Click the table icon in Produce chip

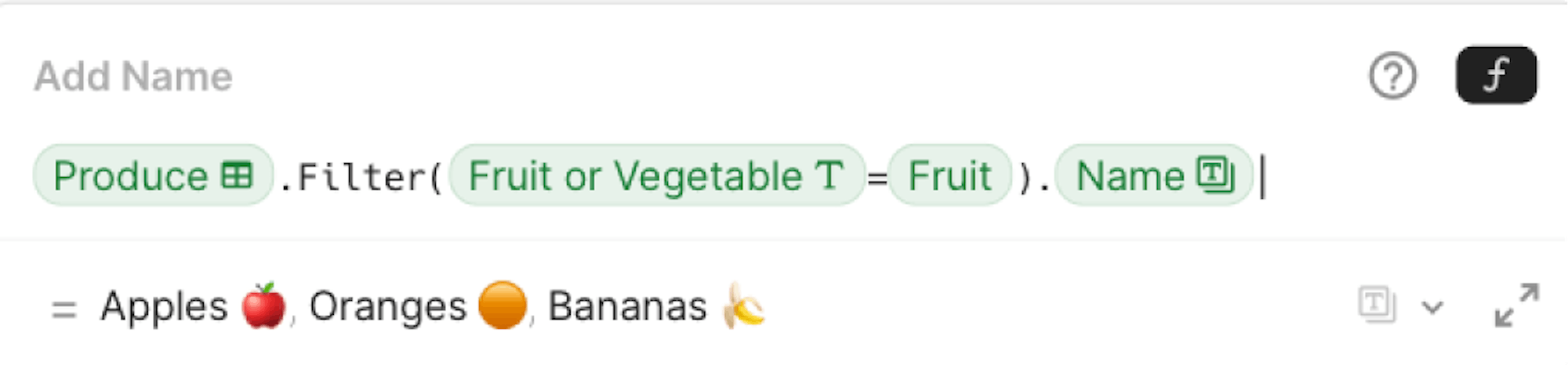237,175
